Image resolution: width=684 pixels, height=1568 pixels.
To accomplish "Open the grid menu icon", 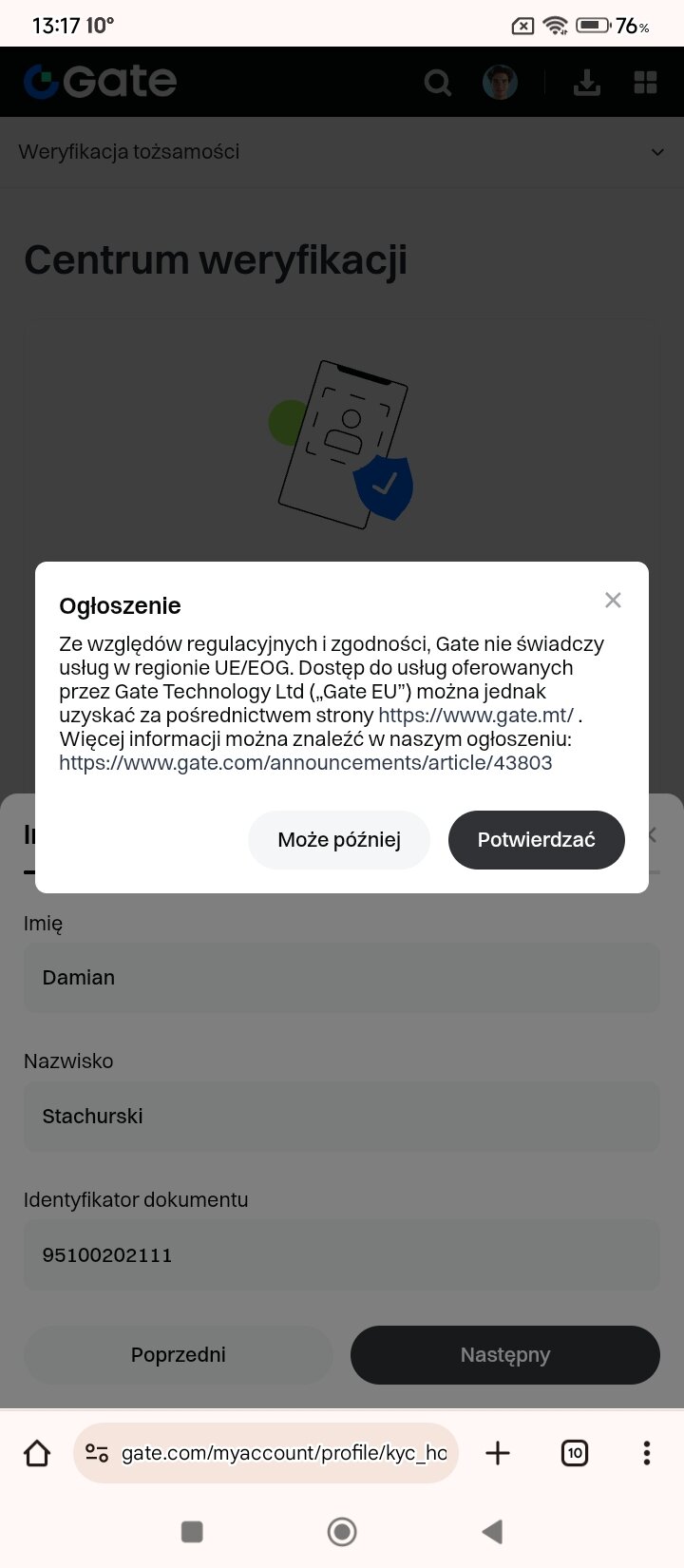I will (646, 84).
